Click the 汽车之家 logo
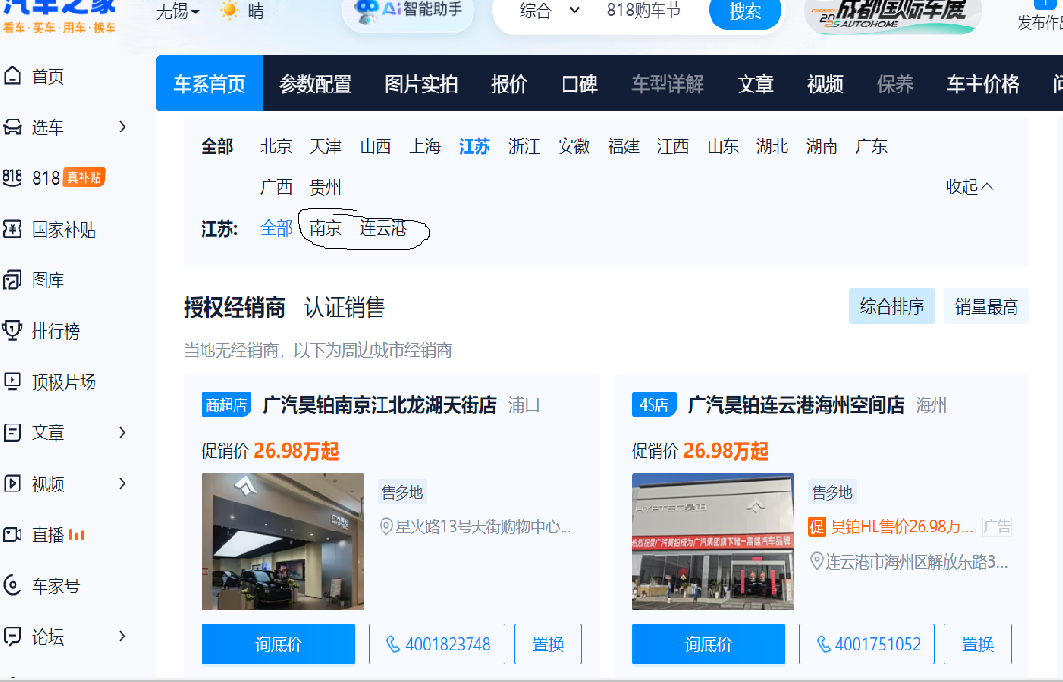Viewport: 1063px width, 682px height. (60, 15)
